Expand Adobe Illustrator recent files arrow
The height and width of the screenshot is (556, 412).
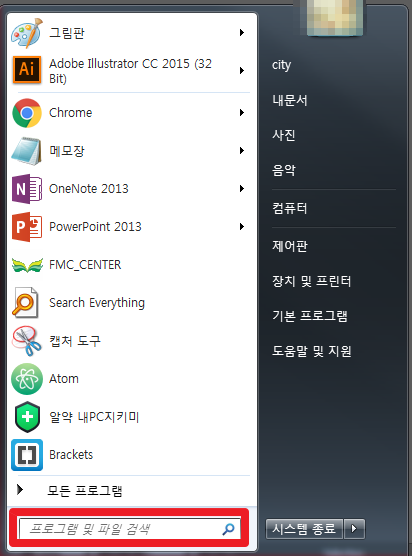[x=242, y=70]
